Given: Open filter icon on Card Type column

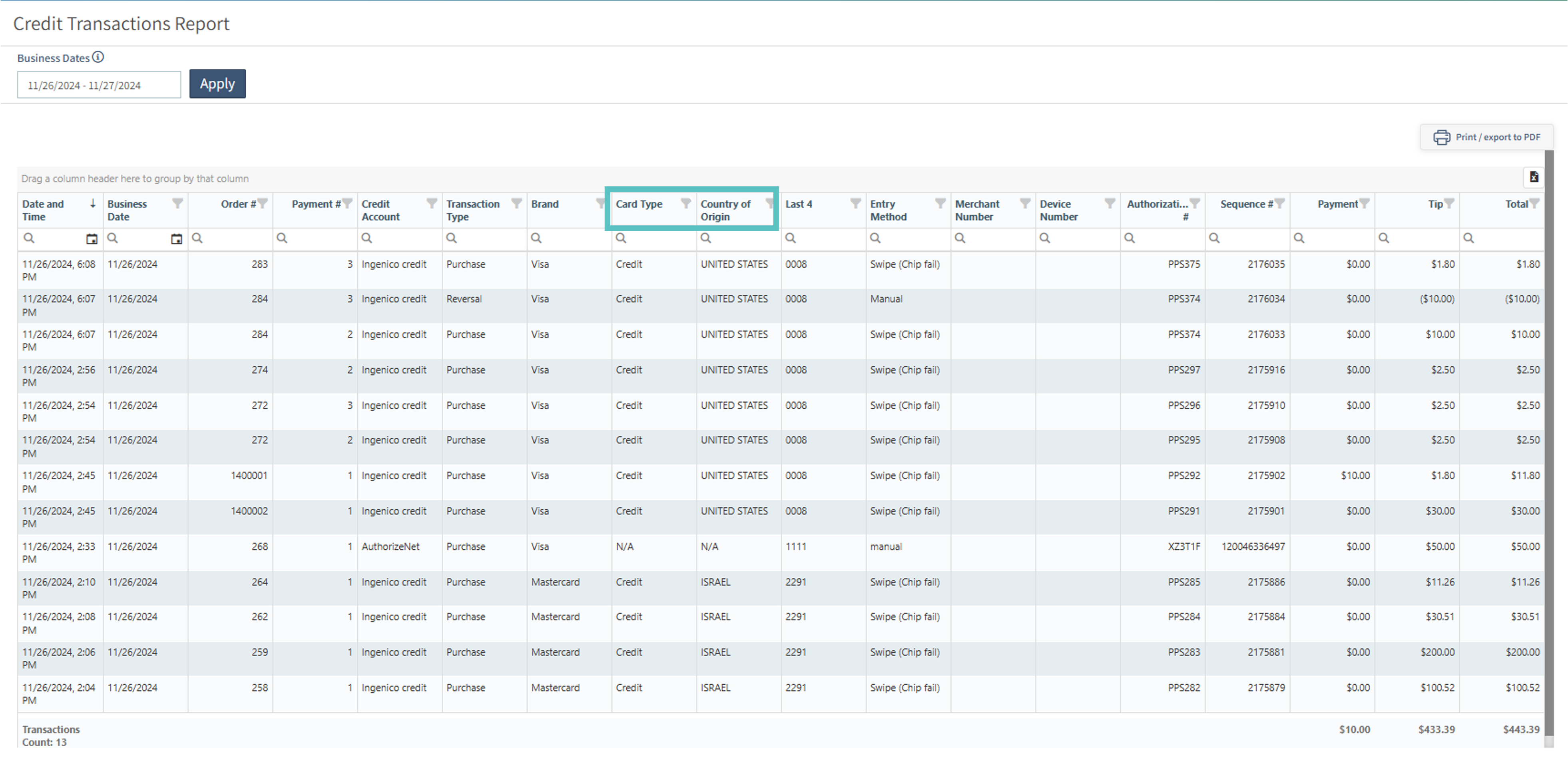Looking at the screenshot, I should [685, 203].
